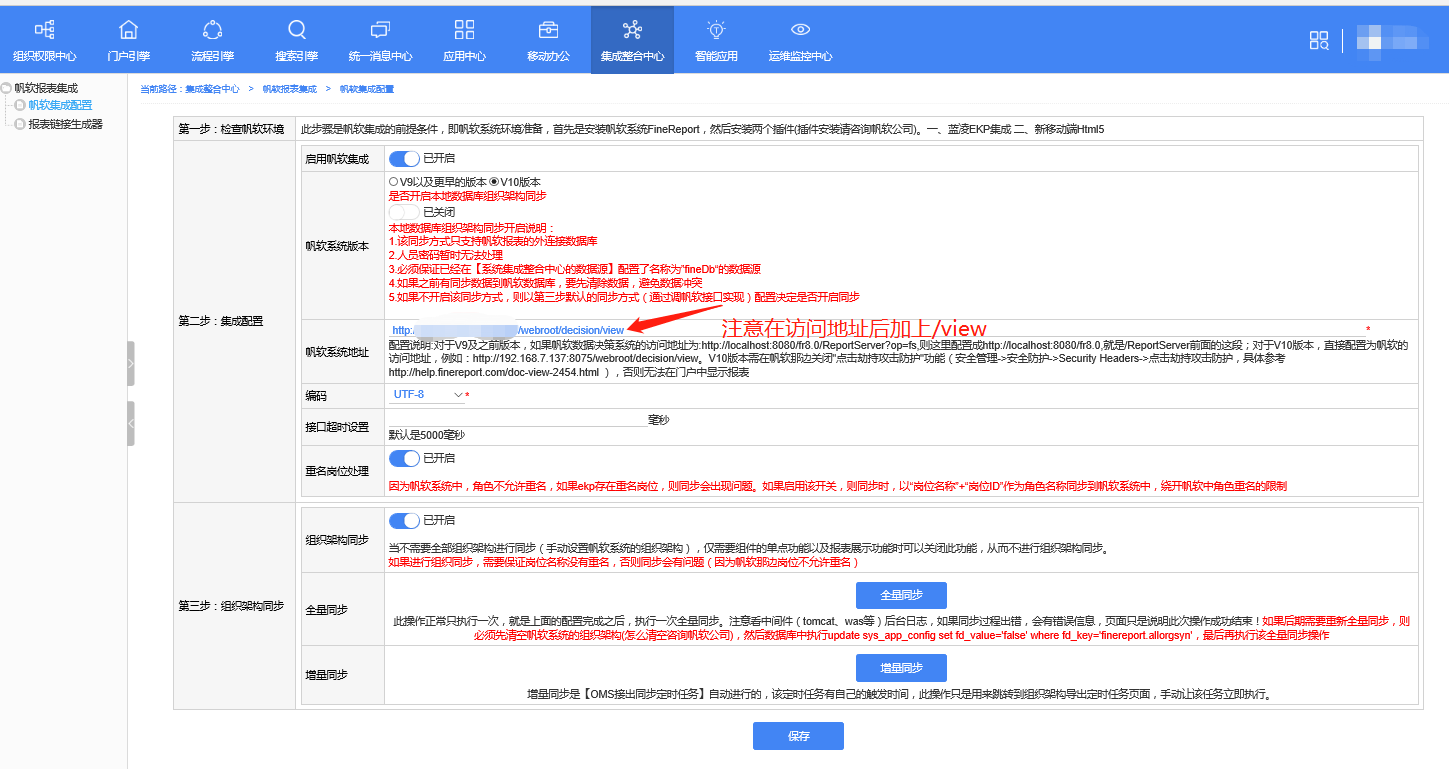Image resolution: width=1449 pixels, height=769 pixels.
Task: Select 帆软集成配置 in the left tree
Action: 60,105
